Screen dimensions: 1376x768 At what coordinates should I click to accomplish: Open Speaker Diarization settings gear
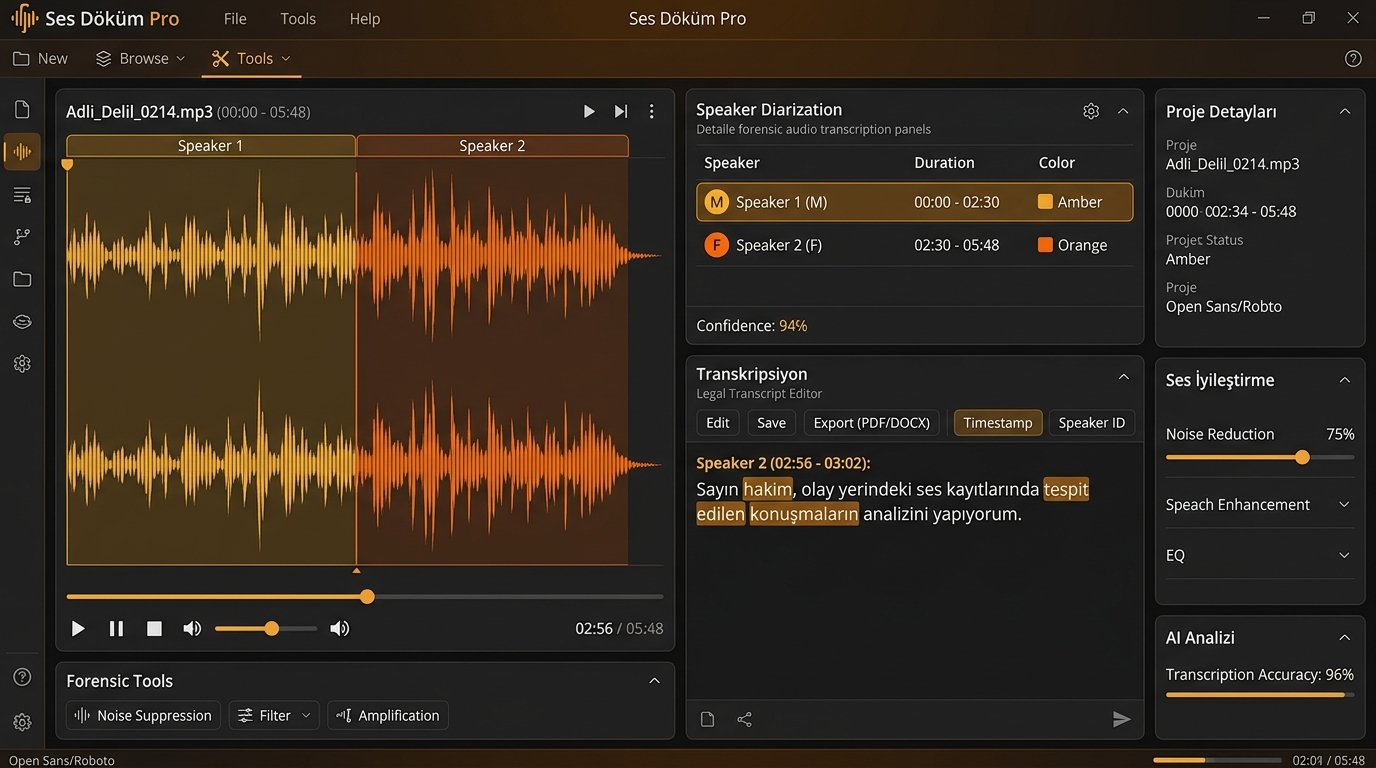(1091, 111)
